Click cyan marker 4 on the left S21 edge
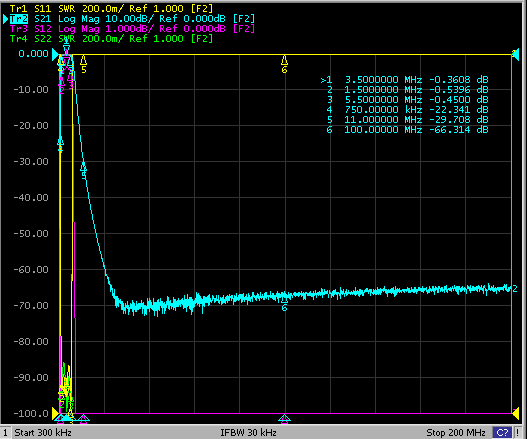527x439 pixels. [60, 145]
